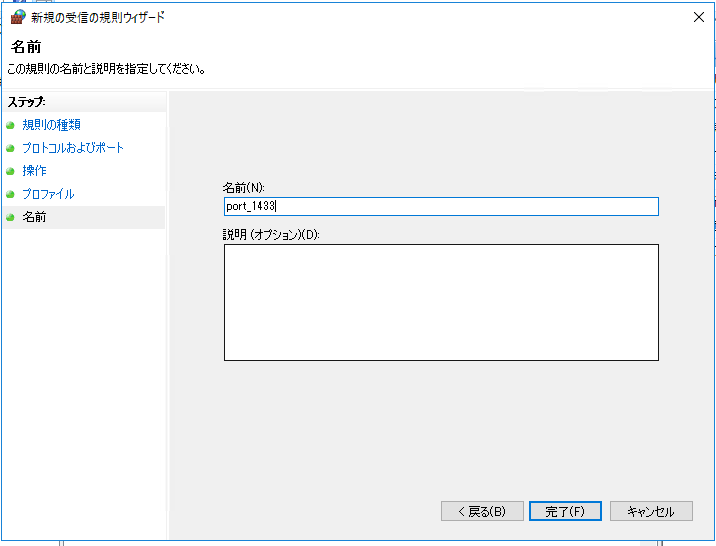Click the この規則の名前と説明を指定してください text
The width and height of the screenshot is (716, 546).
point(106,69)
